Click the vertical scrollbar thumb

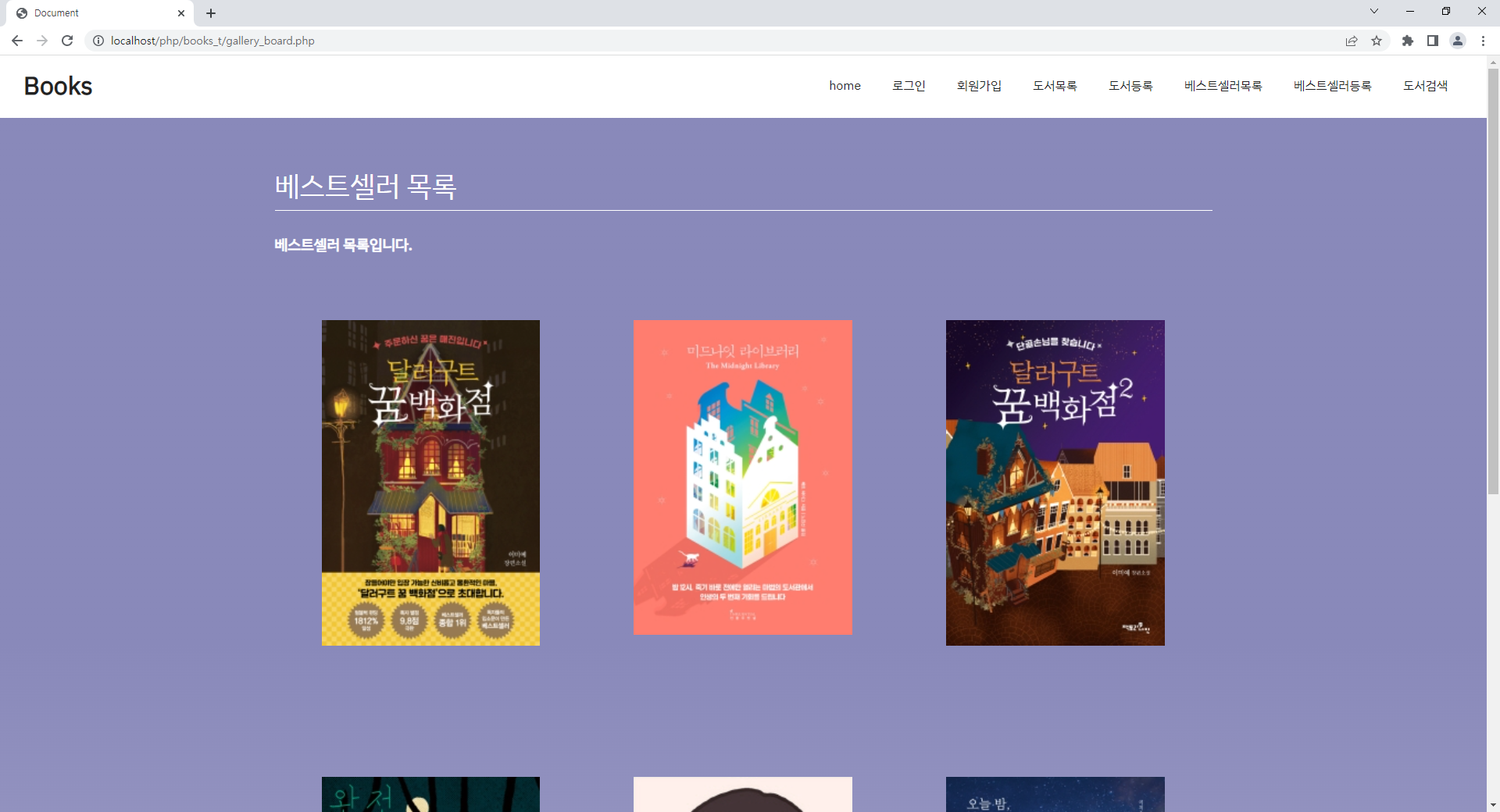pos(1493,281)
